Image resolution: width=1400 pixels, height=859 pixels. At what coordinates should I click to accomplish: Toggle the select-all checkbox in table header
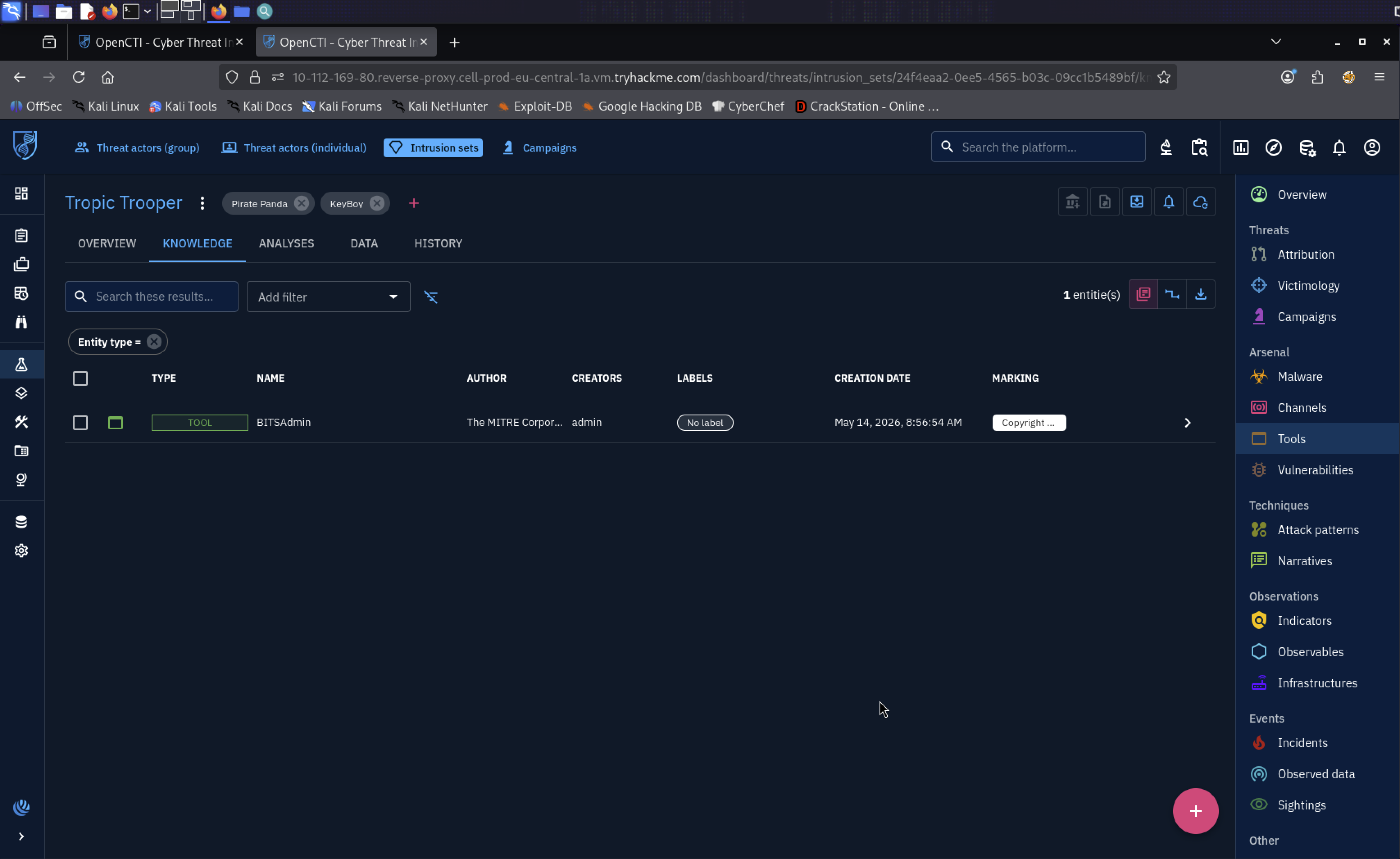(80, 379)
